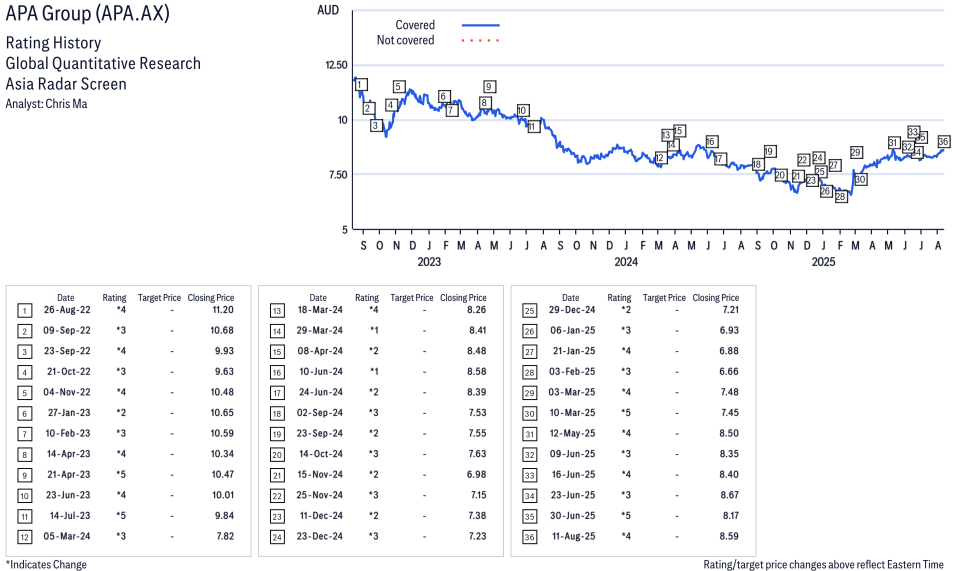Click the Not covered legend label

406,40
